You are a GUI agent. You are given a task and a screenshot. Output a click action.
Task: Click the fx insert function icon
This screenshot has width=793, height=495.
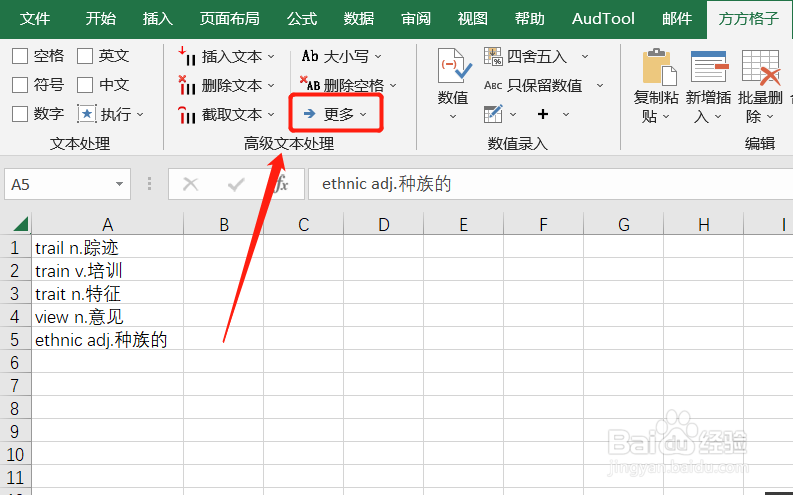[282, 184]
